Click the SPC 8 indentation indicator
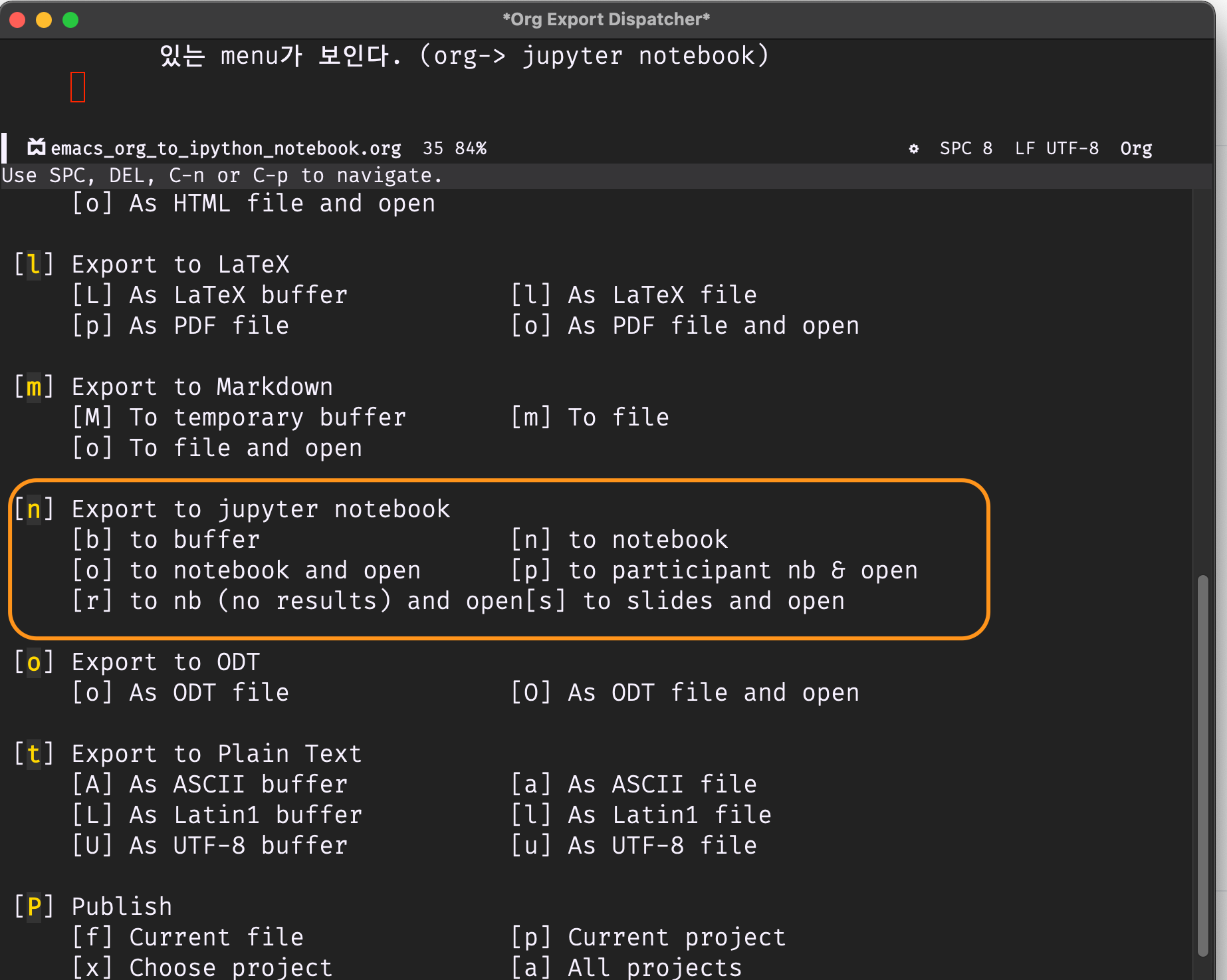 [966, 148]
